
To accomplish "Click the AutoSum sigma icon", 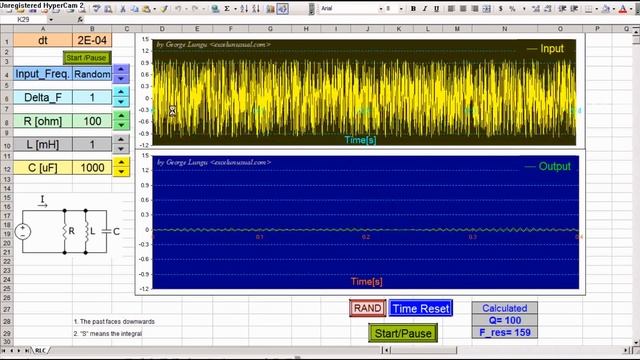I will (x=227, y=8).
